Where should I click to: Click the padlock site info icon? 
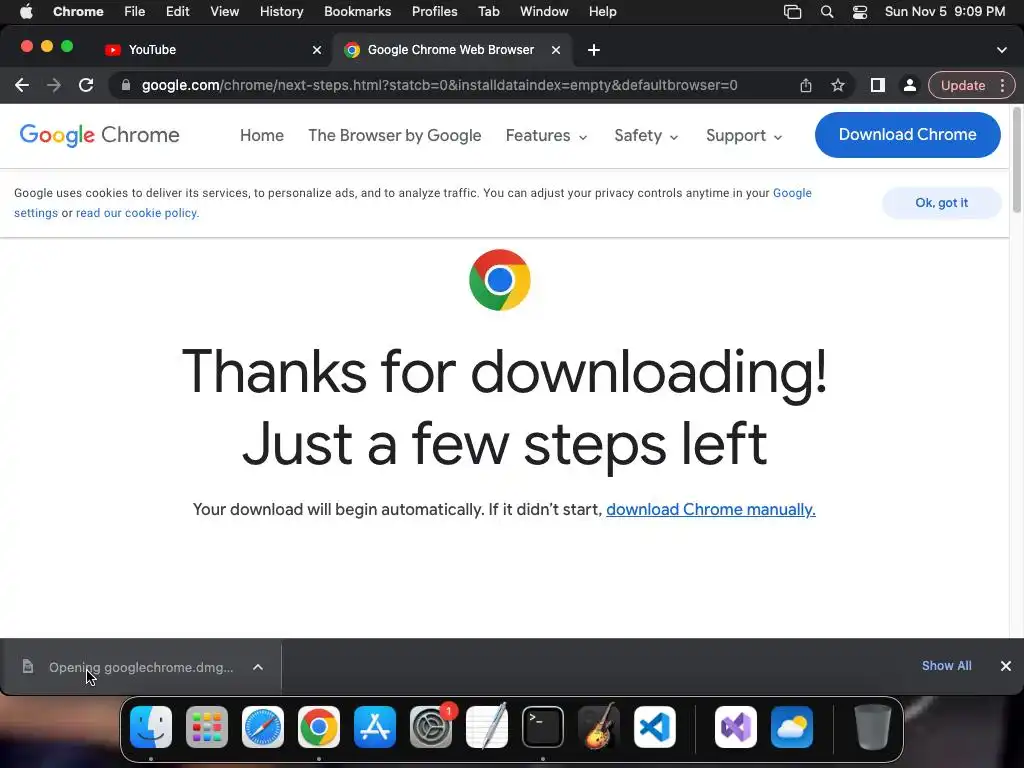coord(126,85)
